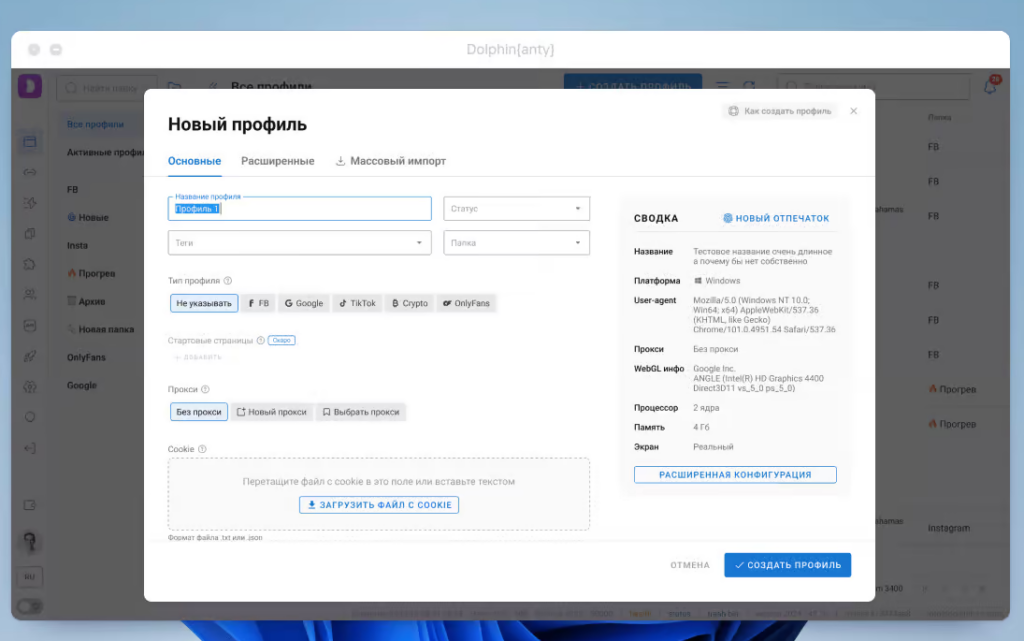Select FB profile type
Screen dimensions: 1024x641
click(x=258, y=303)
